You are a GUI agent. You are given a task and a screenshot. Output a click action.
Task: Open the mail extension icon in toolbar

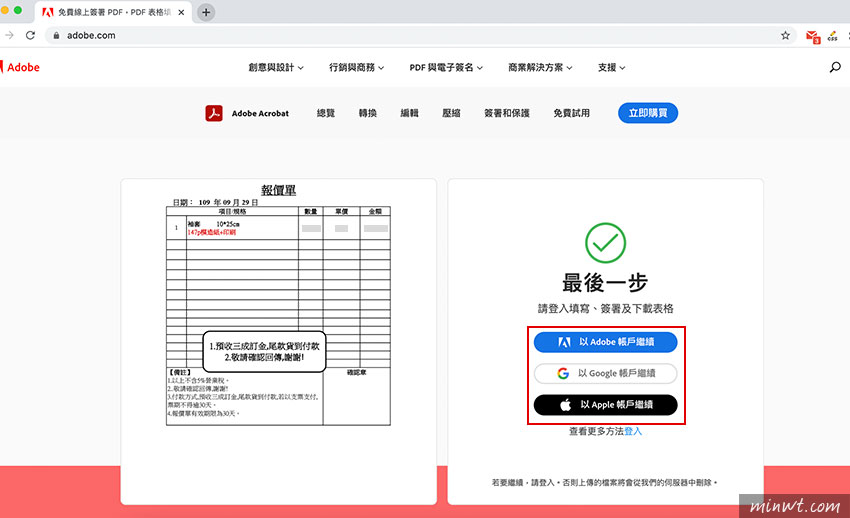[x=813, y=36]
